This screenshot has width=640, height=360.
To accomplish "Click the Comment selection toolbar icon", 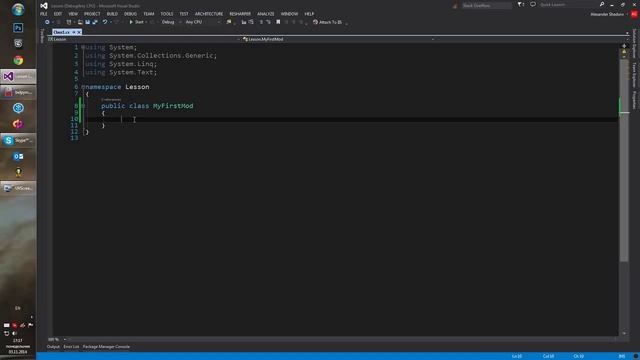I will pos(244,22).
